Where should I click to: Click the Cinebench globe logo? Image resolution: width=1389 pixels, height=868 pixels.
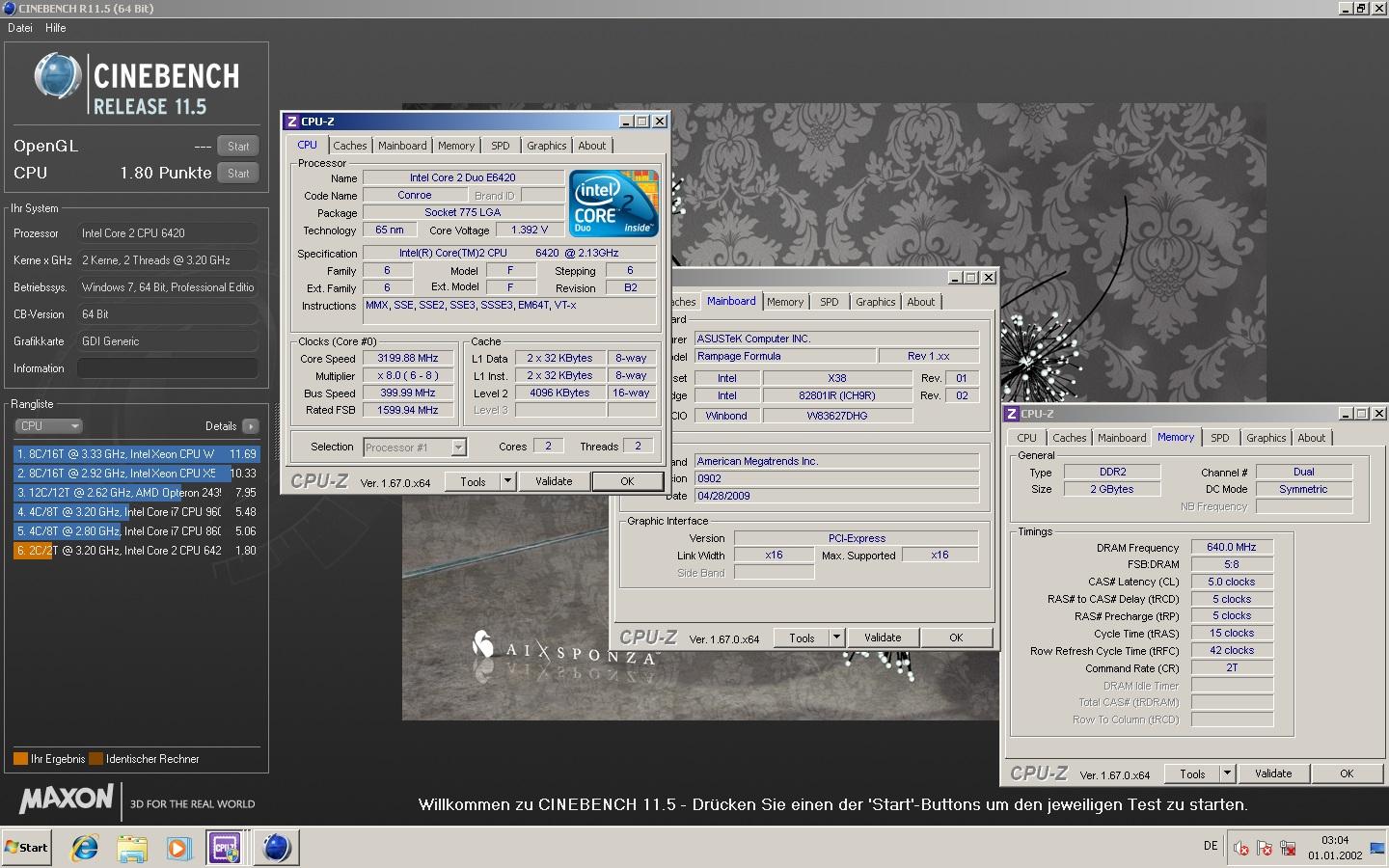[58, 76]
